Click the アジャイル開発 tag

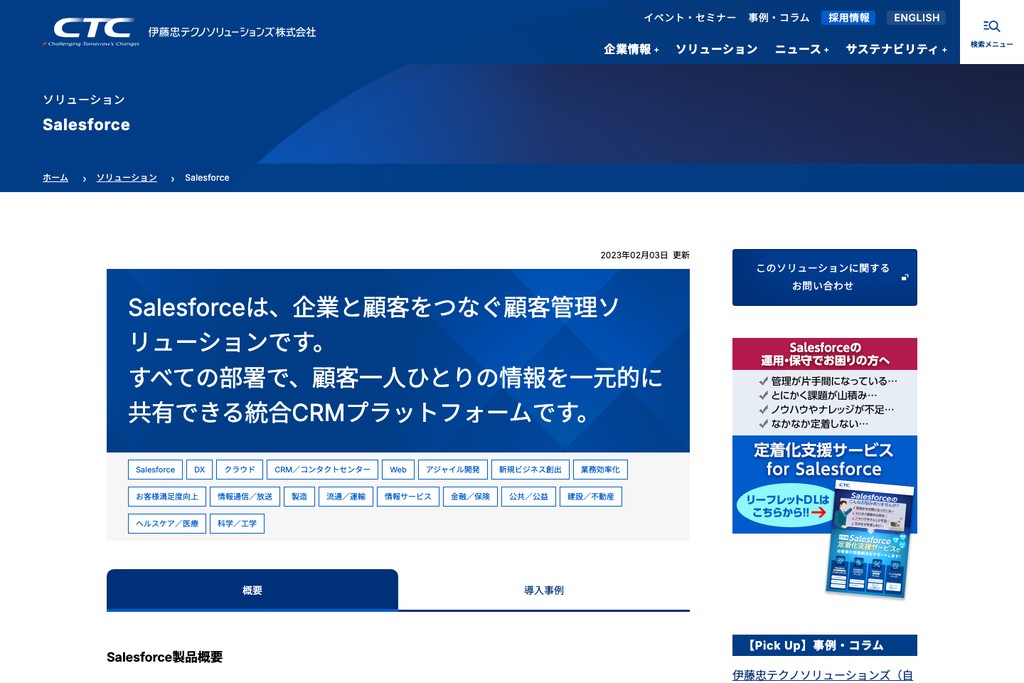453,469
